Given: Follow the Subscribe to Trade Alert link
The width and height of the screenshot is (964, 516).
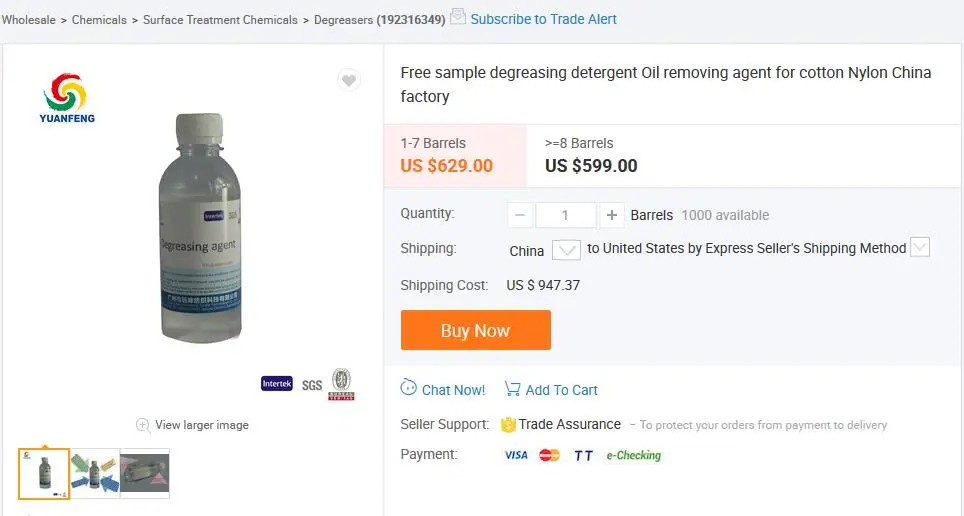Looking at the screenshot, I should [x=543, y=19].
